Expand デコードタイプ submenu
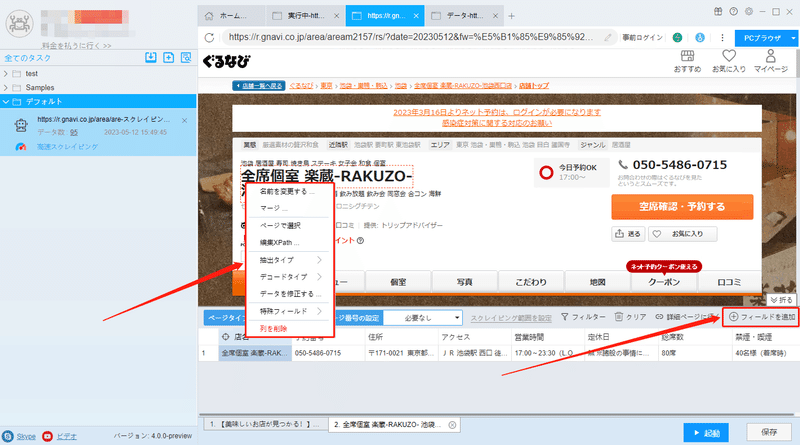Image resolution: width=800 pixels, height=445 pixels. (x=290, y=277)
